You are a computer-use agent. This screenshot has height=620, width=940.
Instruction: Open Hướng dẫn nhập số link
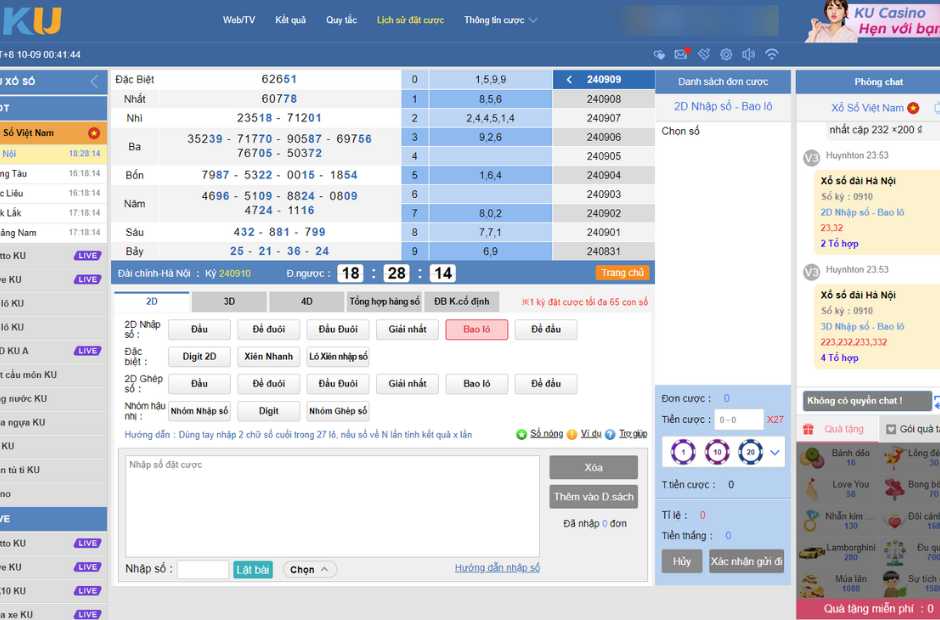tap(497, 567)
